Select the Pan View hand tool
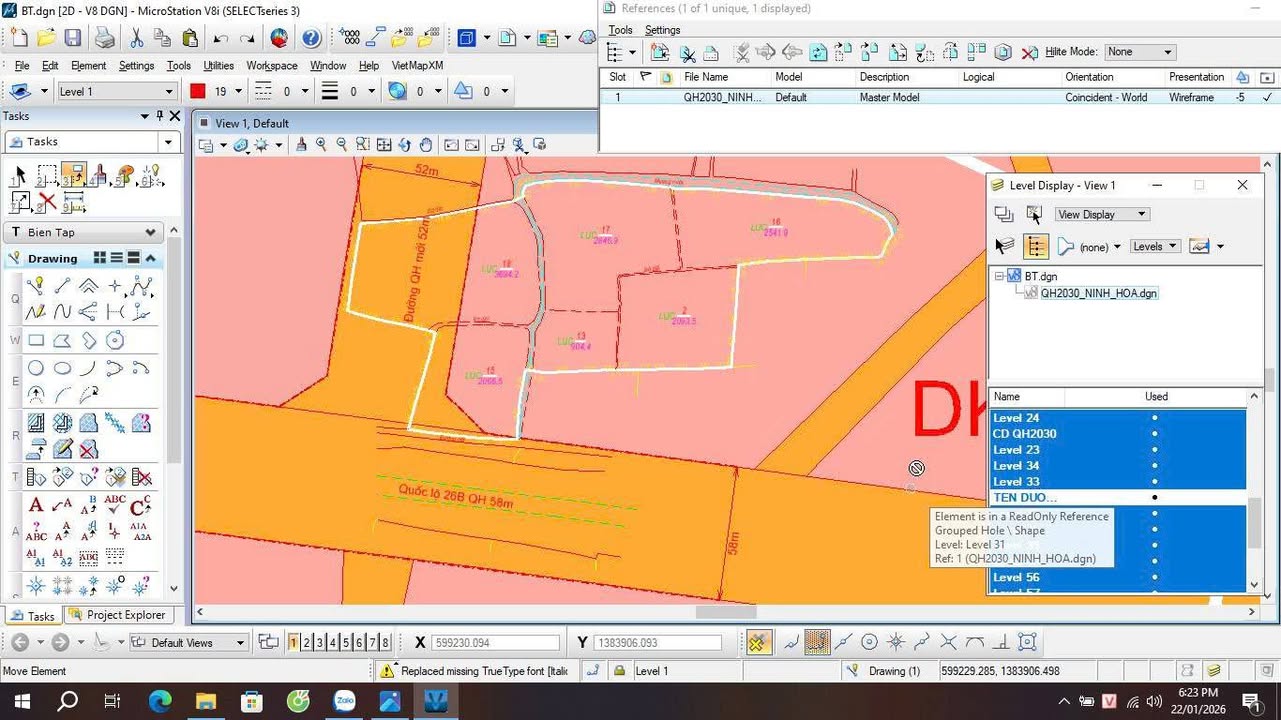This screenshot has height=720, width=1281. click(x=426, y=145)
